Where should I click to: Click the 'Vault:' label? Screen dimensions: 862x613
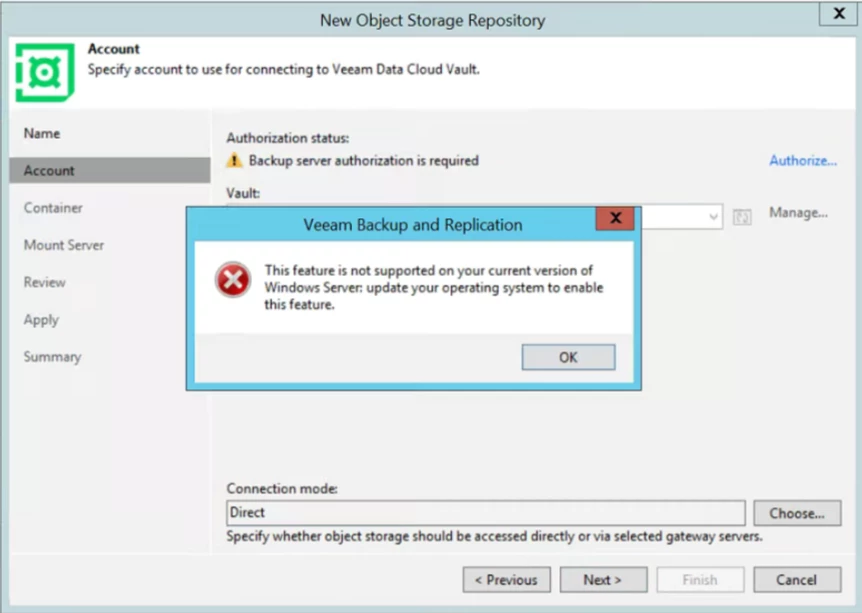coord(243,194)
